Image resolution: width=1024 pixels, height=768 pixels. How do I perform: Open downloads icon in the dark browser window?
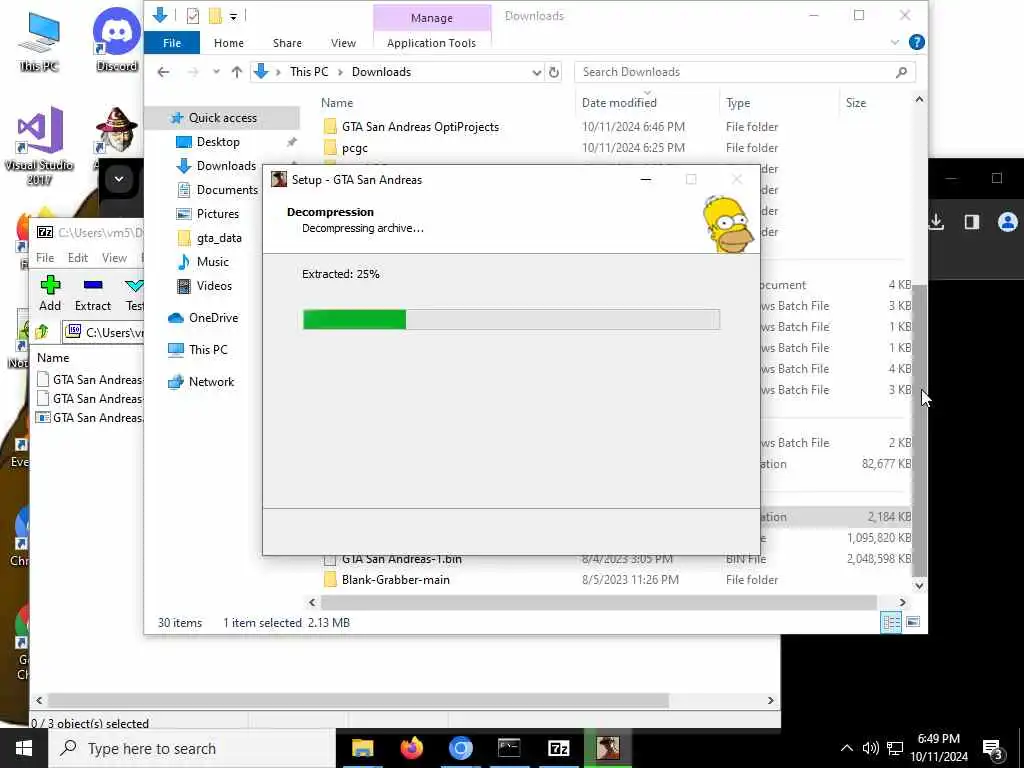pos(936,222)
